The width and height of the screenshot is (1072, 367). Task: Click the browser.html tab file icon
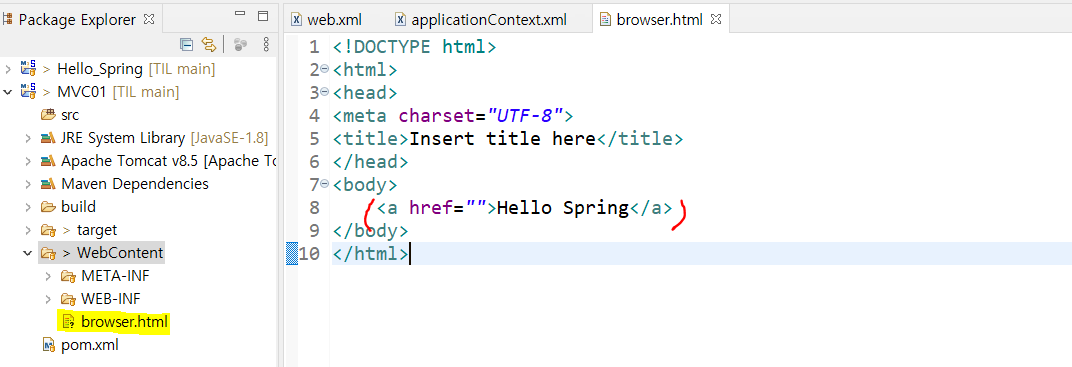click(x=605, y=20)
